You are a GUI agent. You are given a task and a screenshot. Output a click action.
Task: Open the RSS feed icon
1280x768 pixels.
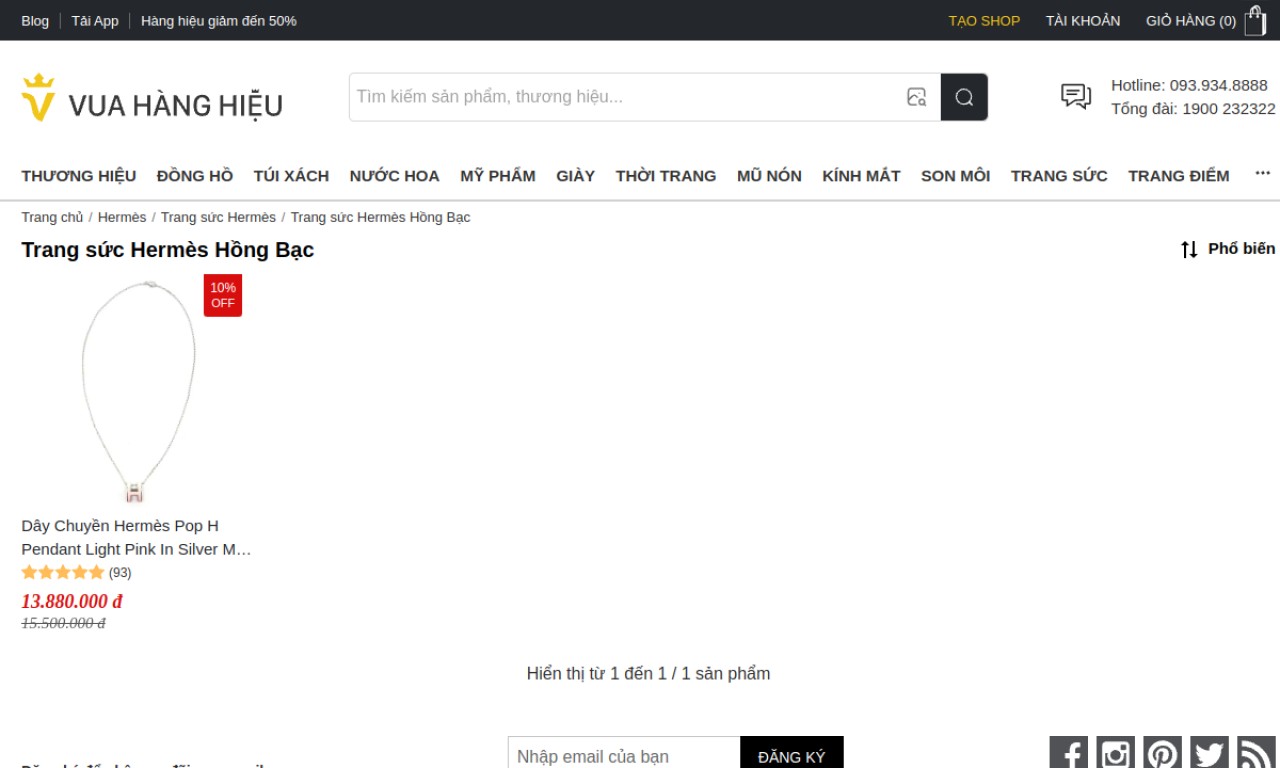click(x=1256, y=753)
